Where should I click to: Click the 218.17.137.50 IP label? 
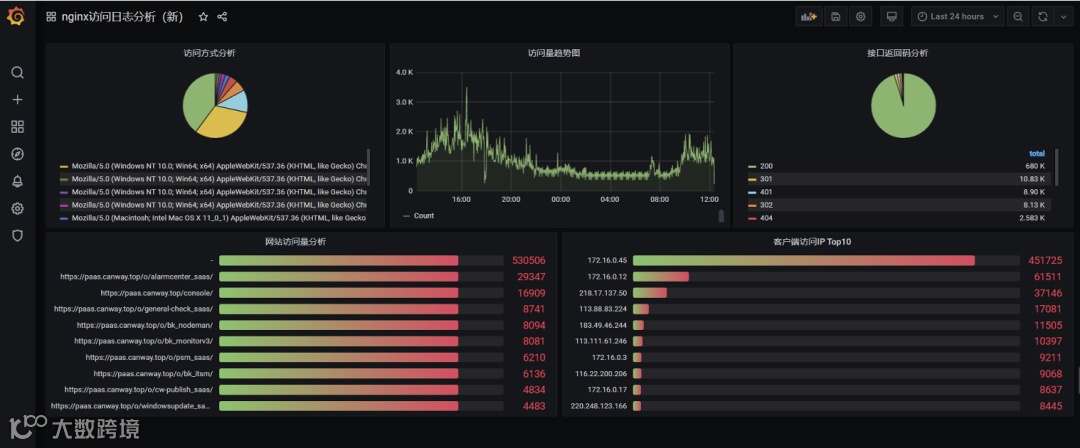tap(603, 293)
